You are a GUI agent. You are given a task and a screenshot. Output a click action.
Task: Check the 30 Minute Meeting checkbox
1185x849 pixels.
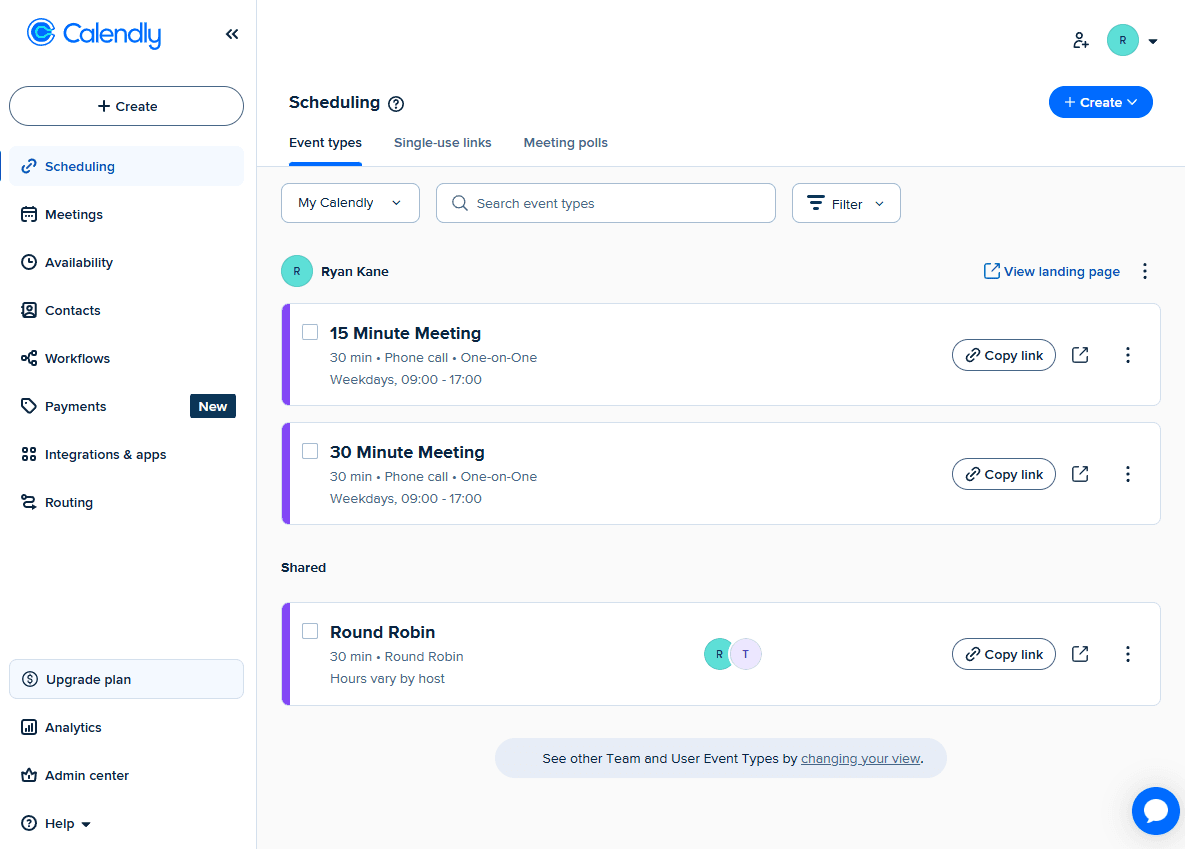(310, 451)
